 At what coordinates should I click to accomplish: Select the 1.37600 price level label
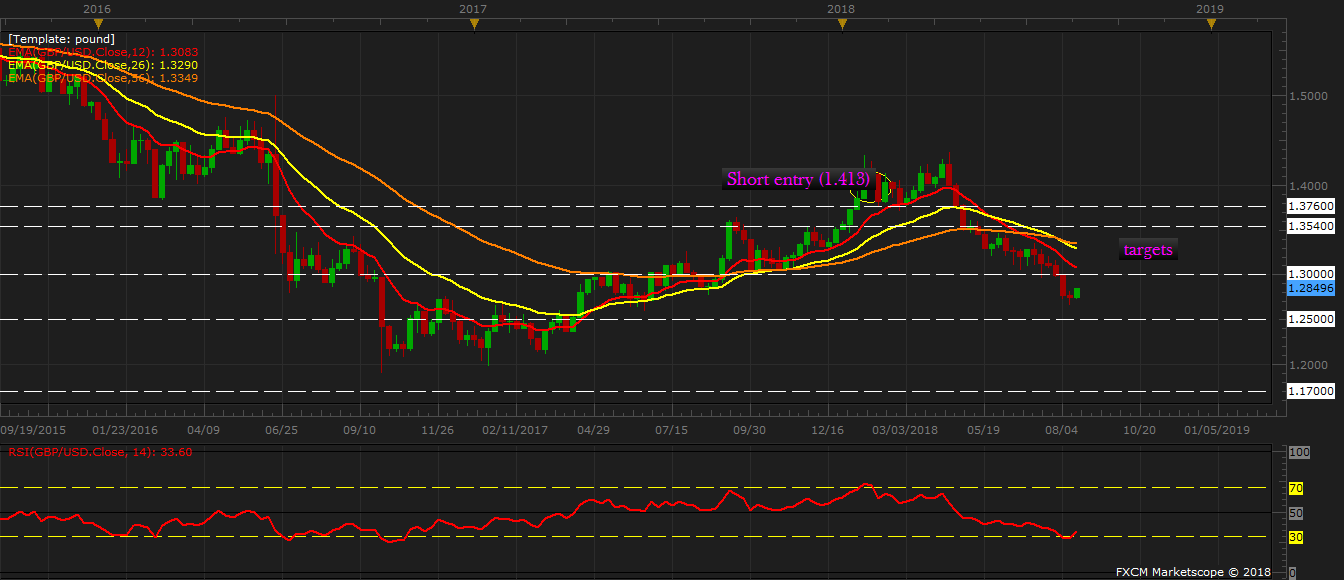pos(1308,206)
